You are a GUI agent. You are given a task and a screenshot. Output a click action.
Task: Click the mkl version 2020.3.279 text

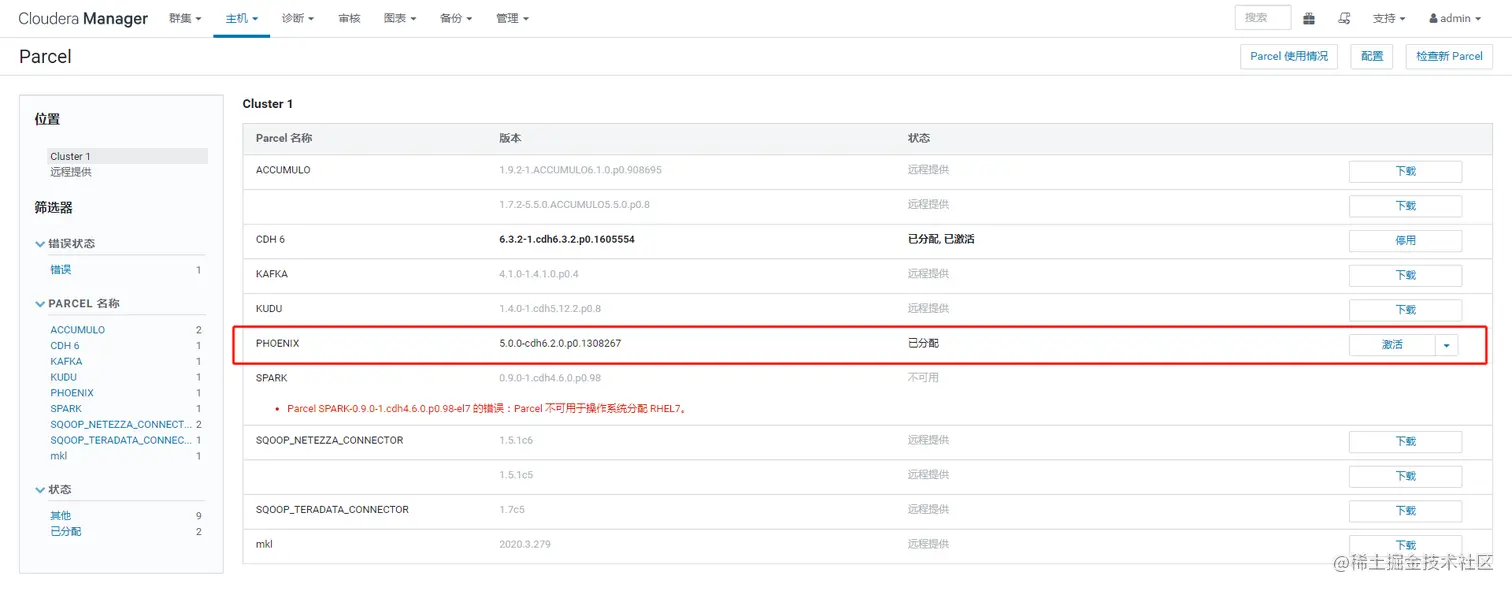pos(525,545)
